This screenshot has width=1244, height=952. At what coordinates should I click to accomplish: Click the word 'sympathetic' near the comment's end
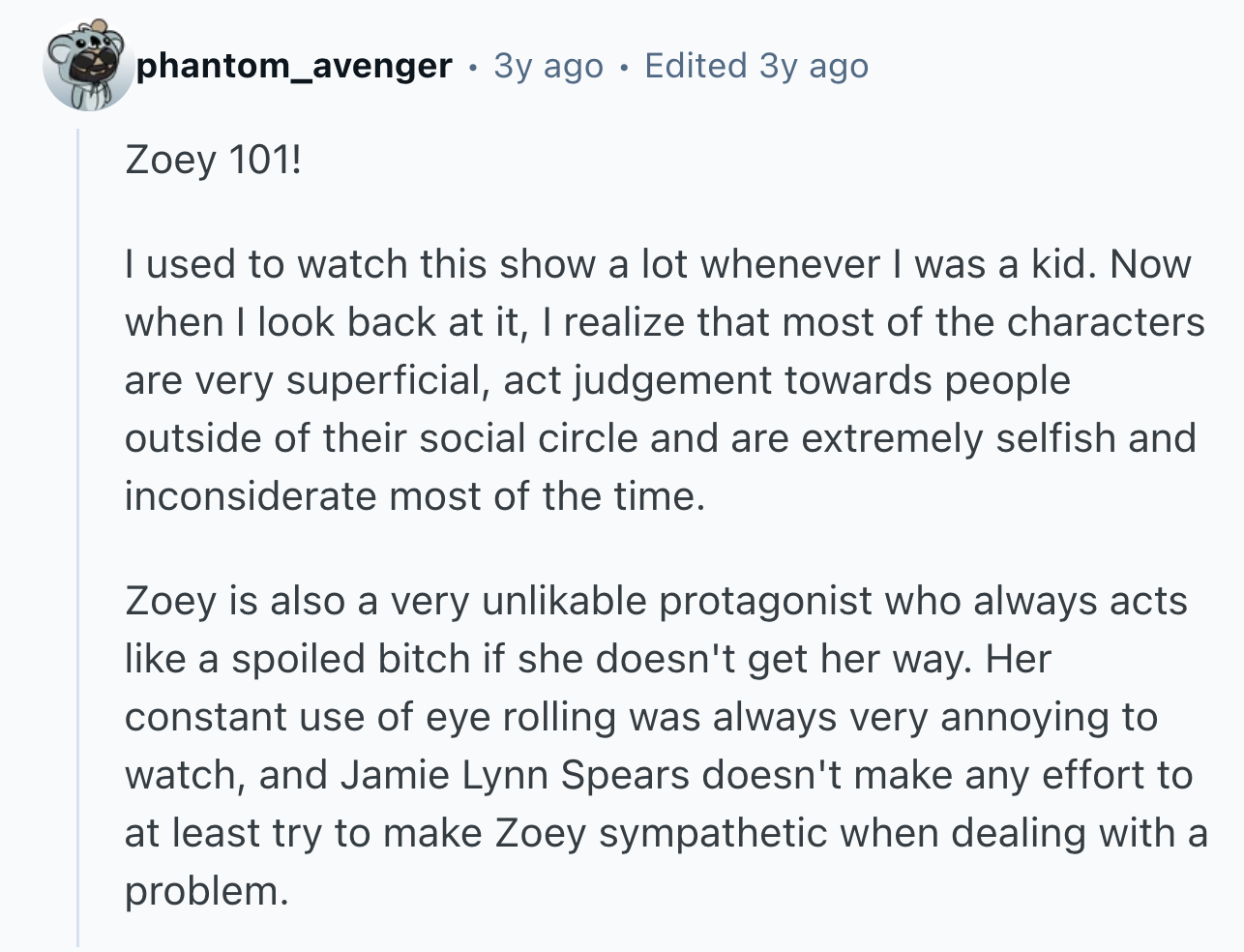click(713, 833)
